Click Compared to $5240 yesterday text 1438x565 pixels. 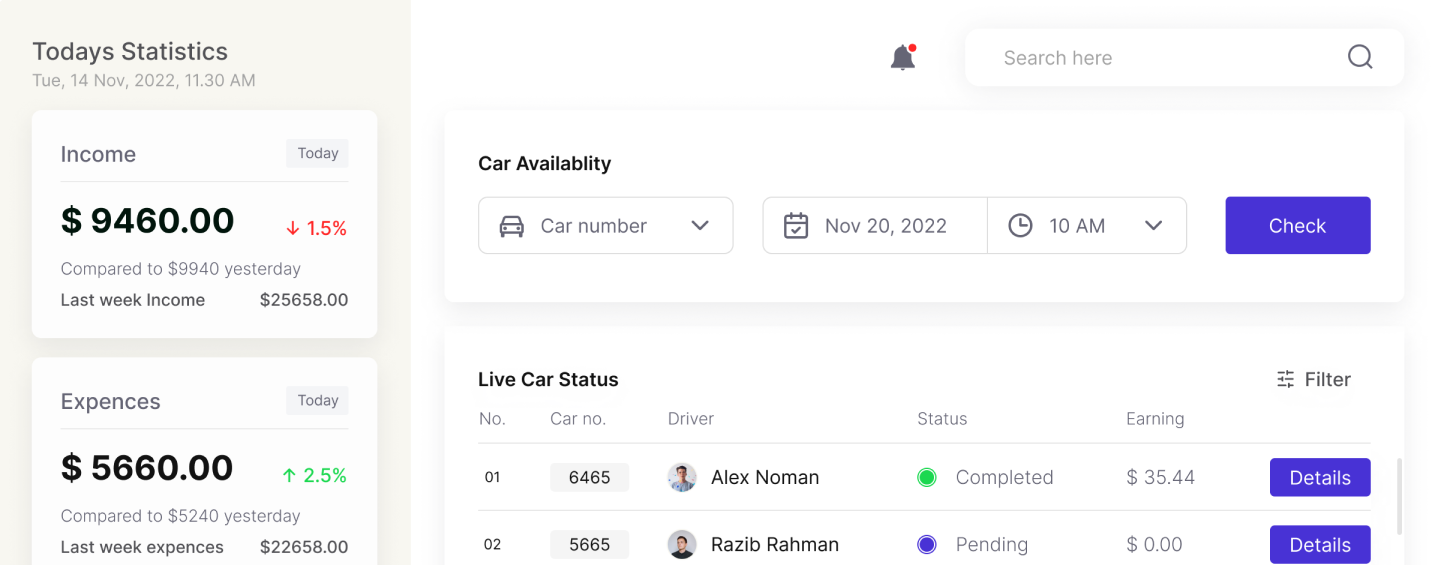[x=181, y=515]
